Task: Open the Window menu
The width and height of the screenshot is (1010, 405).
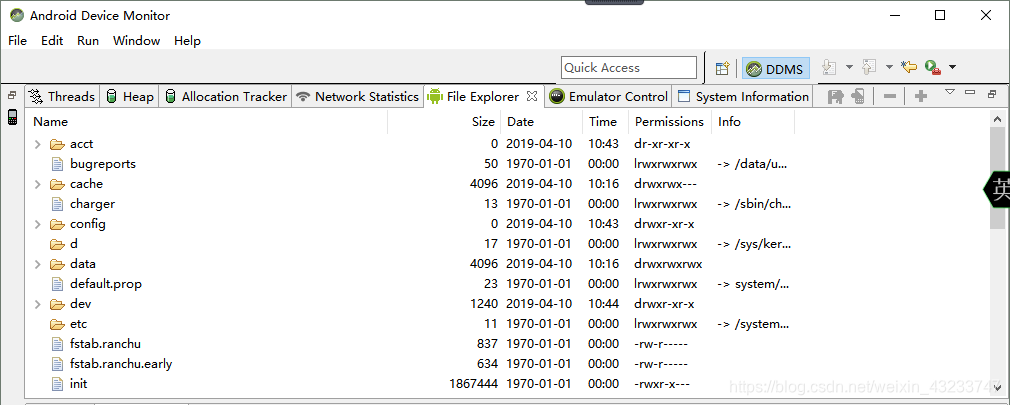Action: [137, 41]
